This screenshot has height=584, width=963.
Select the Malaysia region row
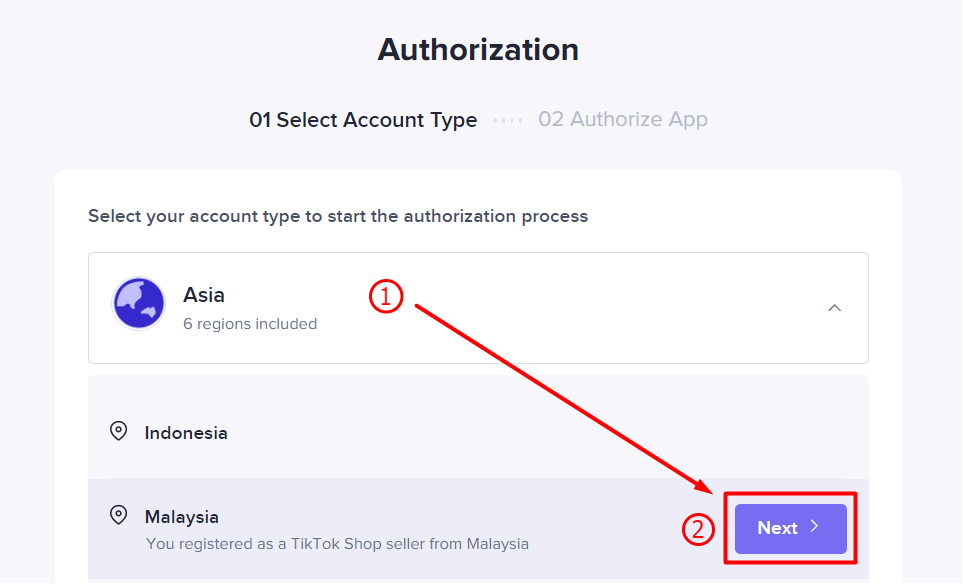tap(478, 529)
